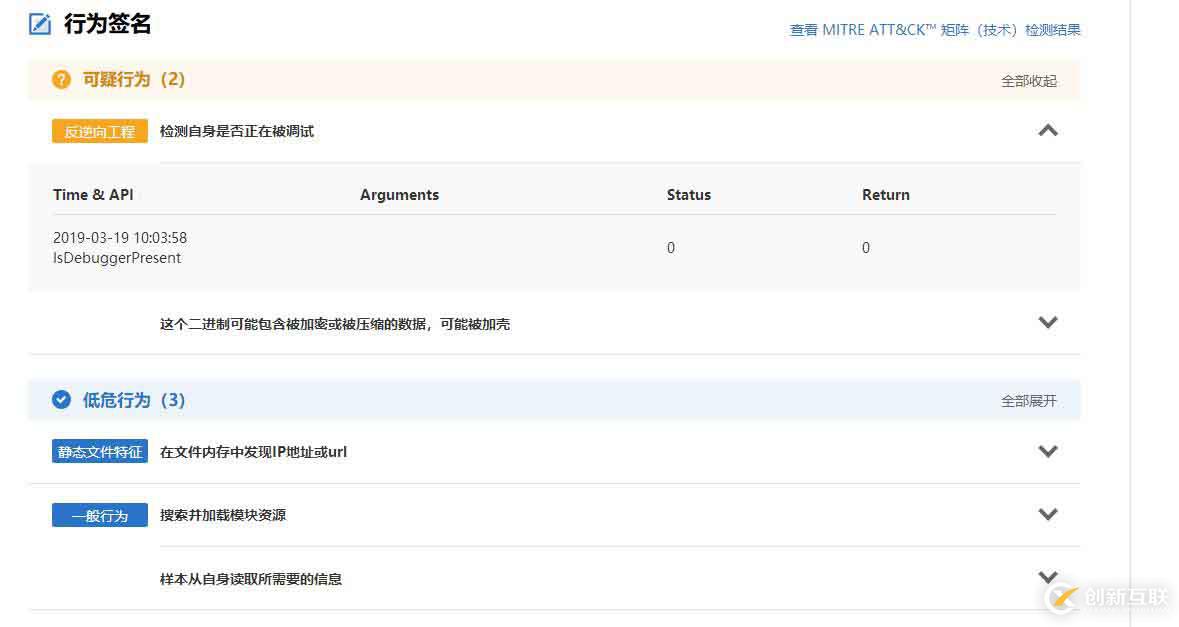Select the 可疑行为 (2) section heading
Image resolution: width=1179 pixels, height=627 pixels.
[134, 80]
